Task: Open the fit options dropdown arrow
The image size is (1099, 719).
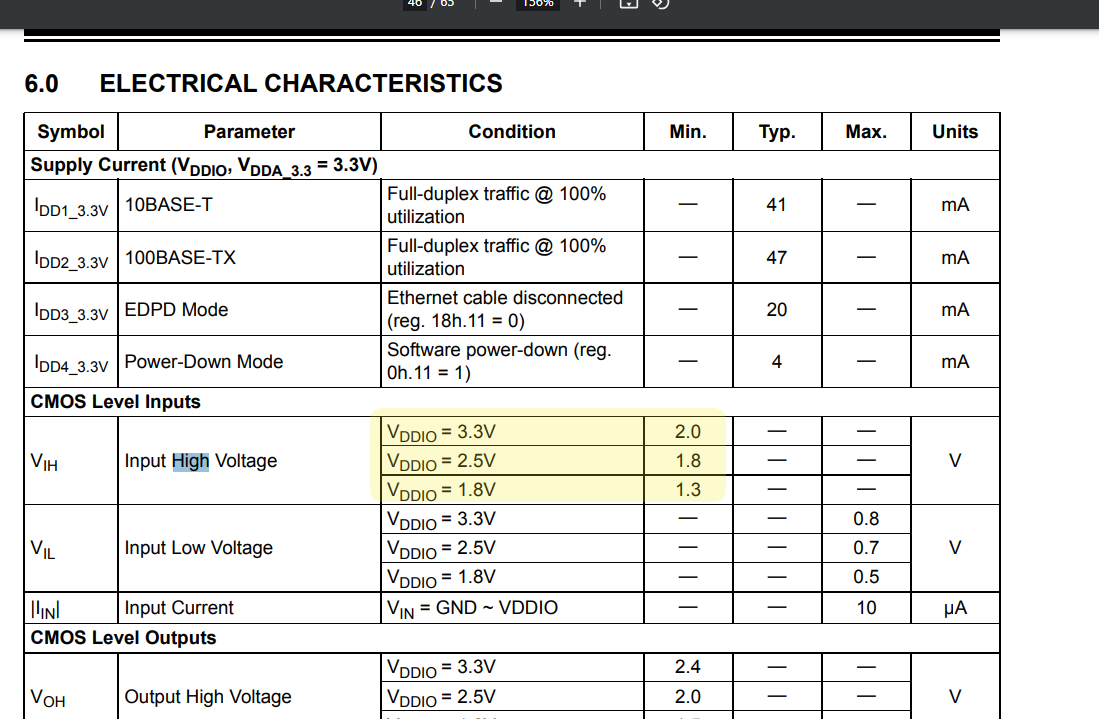Action: coord(630,7)
